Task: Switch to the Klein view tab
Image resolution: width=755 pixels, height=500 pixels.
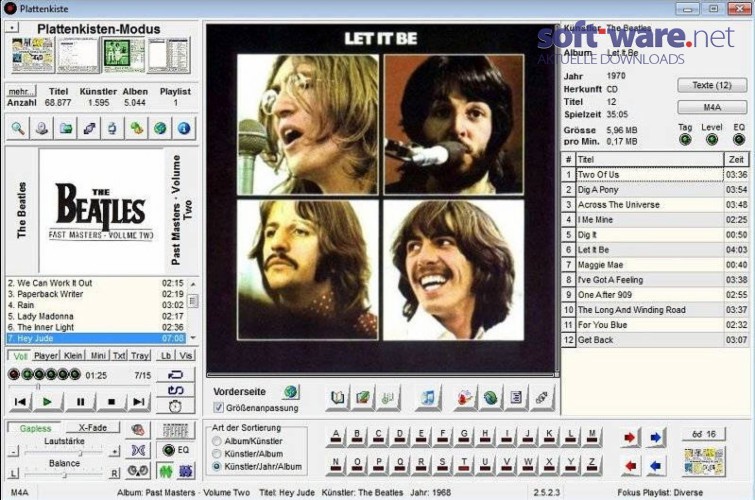Action: click(x=73, y=356)
